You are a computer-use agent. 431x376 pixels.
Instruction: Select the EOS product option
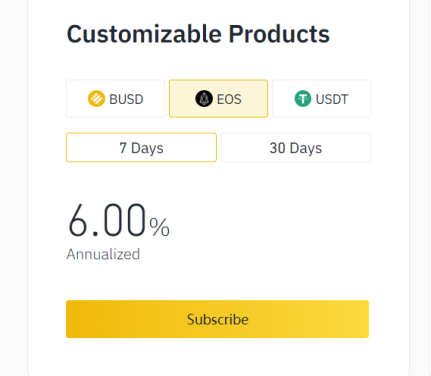(x=218, y=99)
